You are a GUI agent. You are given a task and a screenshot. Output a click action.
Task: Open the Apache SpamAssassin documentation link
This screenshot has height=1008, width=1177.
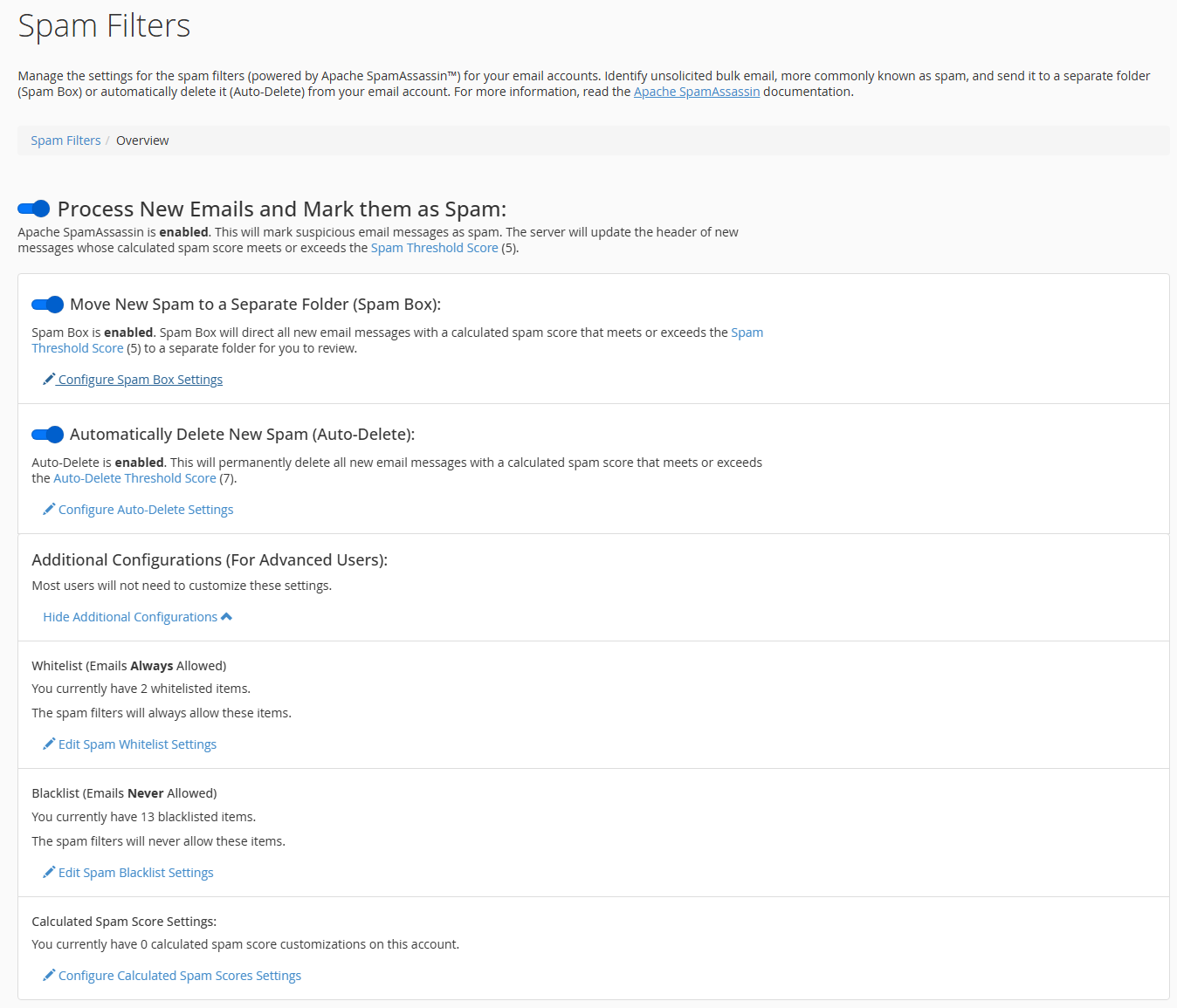[x=696, y=92]
